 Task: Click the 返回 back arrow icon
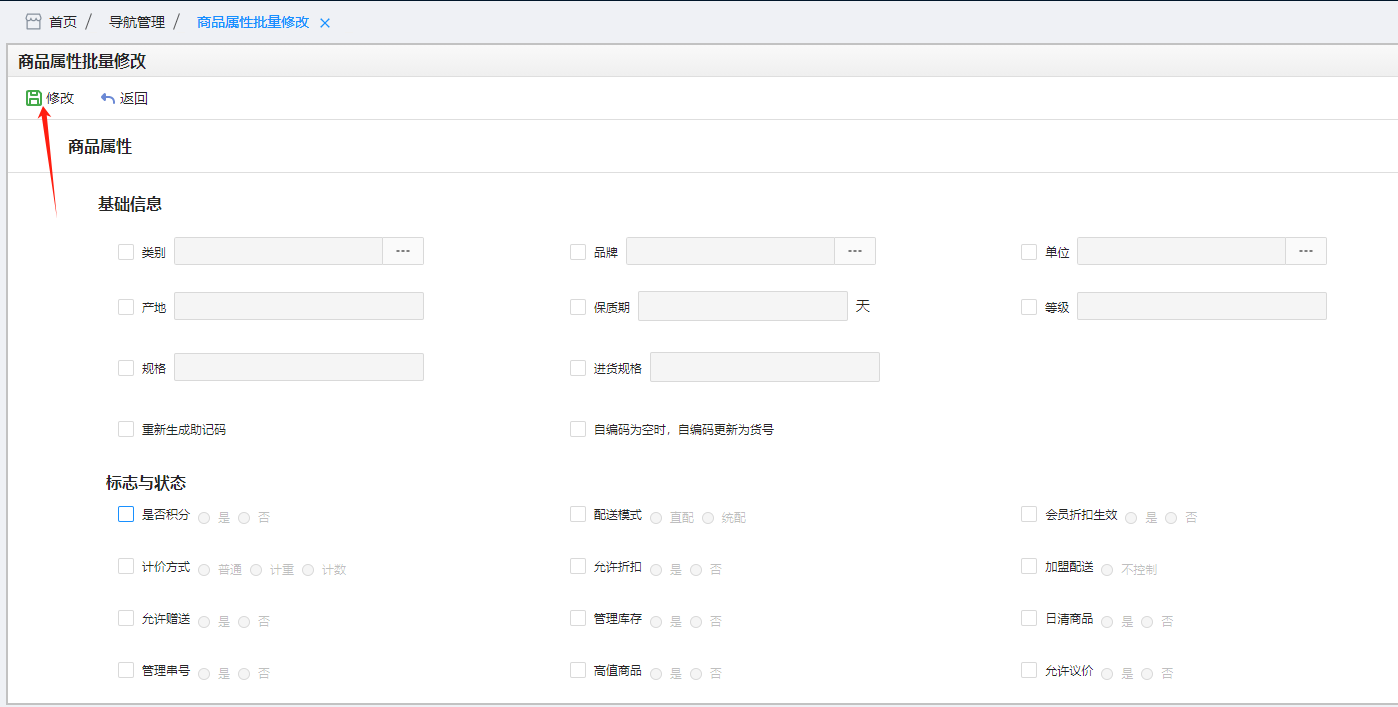tap(108, 98)
